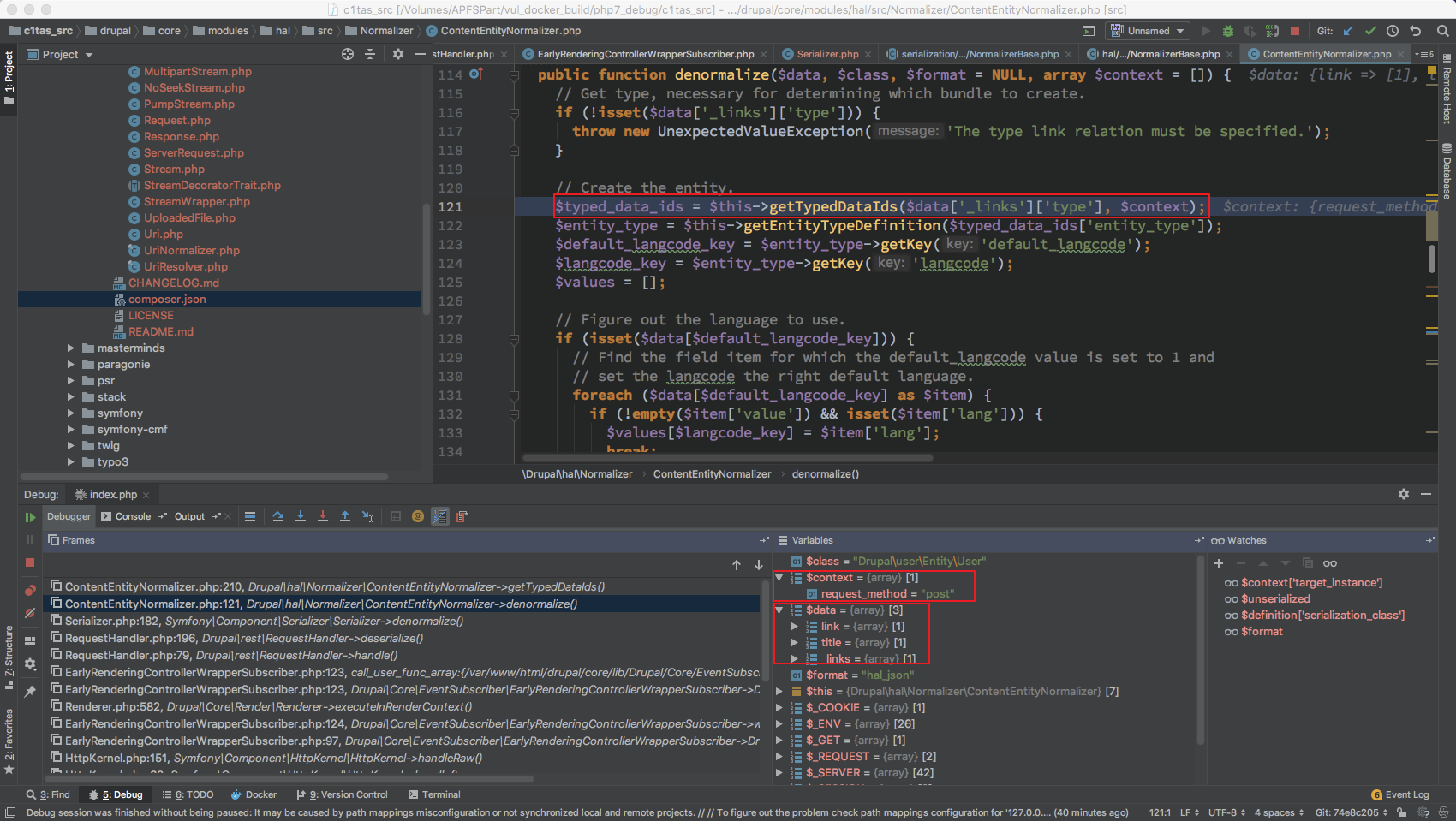Image resolution: width=1456 pixels, height=821 pixels.
Task: Open the Serializer.php editor tab
Action: click(826, 54)
